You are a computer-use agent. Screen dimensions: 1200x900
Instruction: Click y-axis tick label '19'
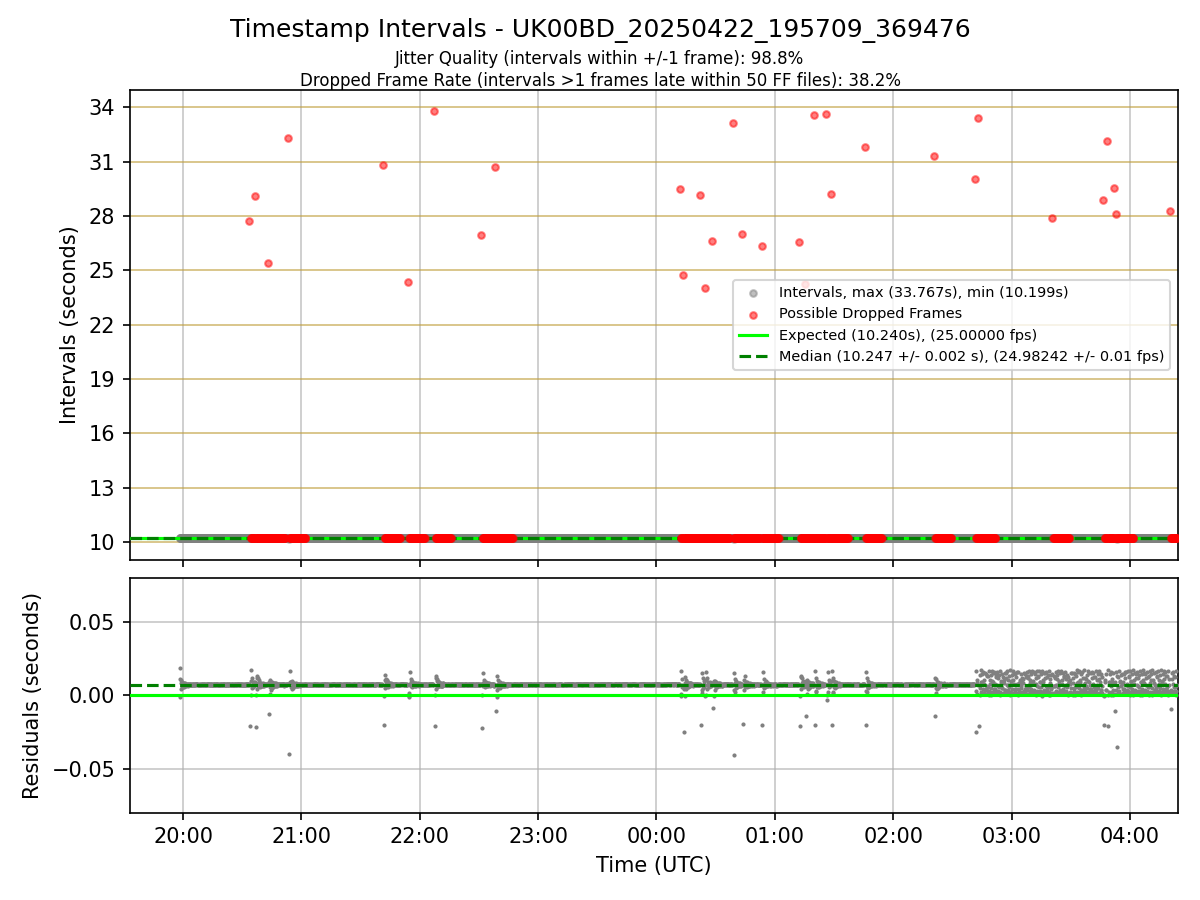(x=103, y=379)
